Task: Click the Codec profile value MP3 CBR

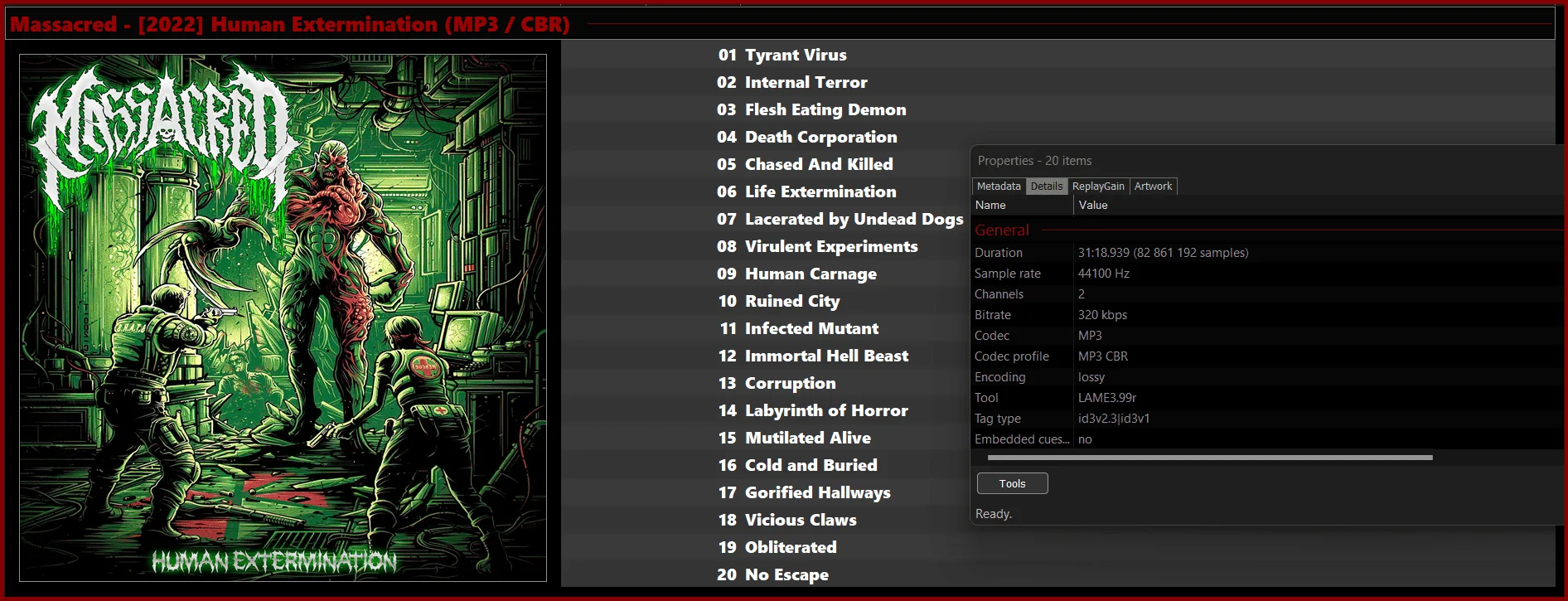Action: [1103, 356]
